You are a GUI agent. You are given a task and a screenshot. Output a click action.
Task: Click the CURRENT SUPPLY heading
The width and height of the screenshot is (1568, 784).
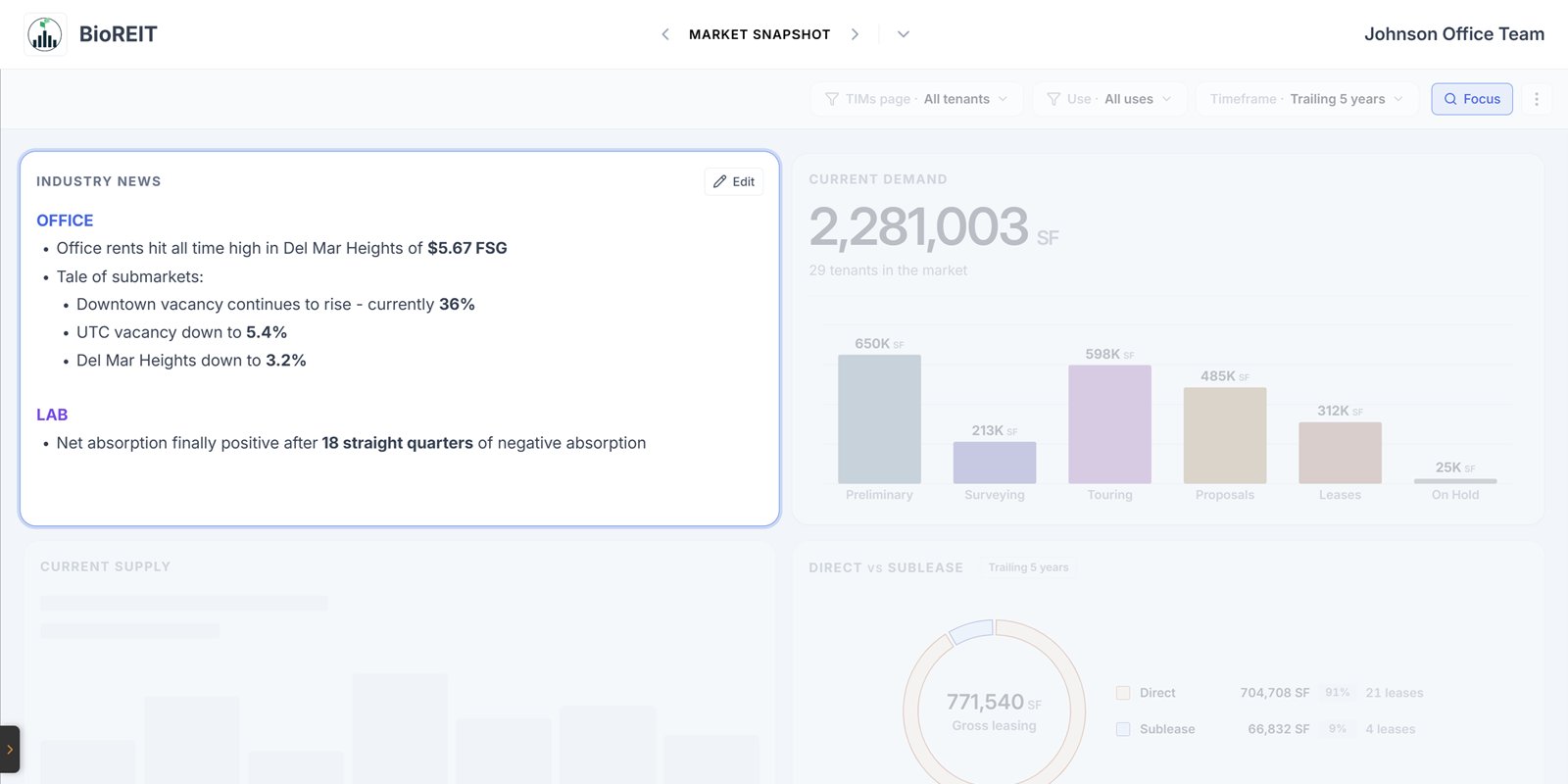(105, 566)
